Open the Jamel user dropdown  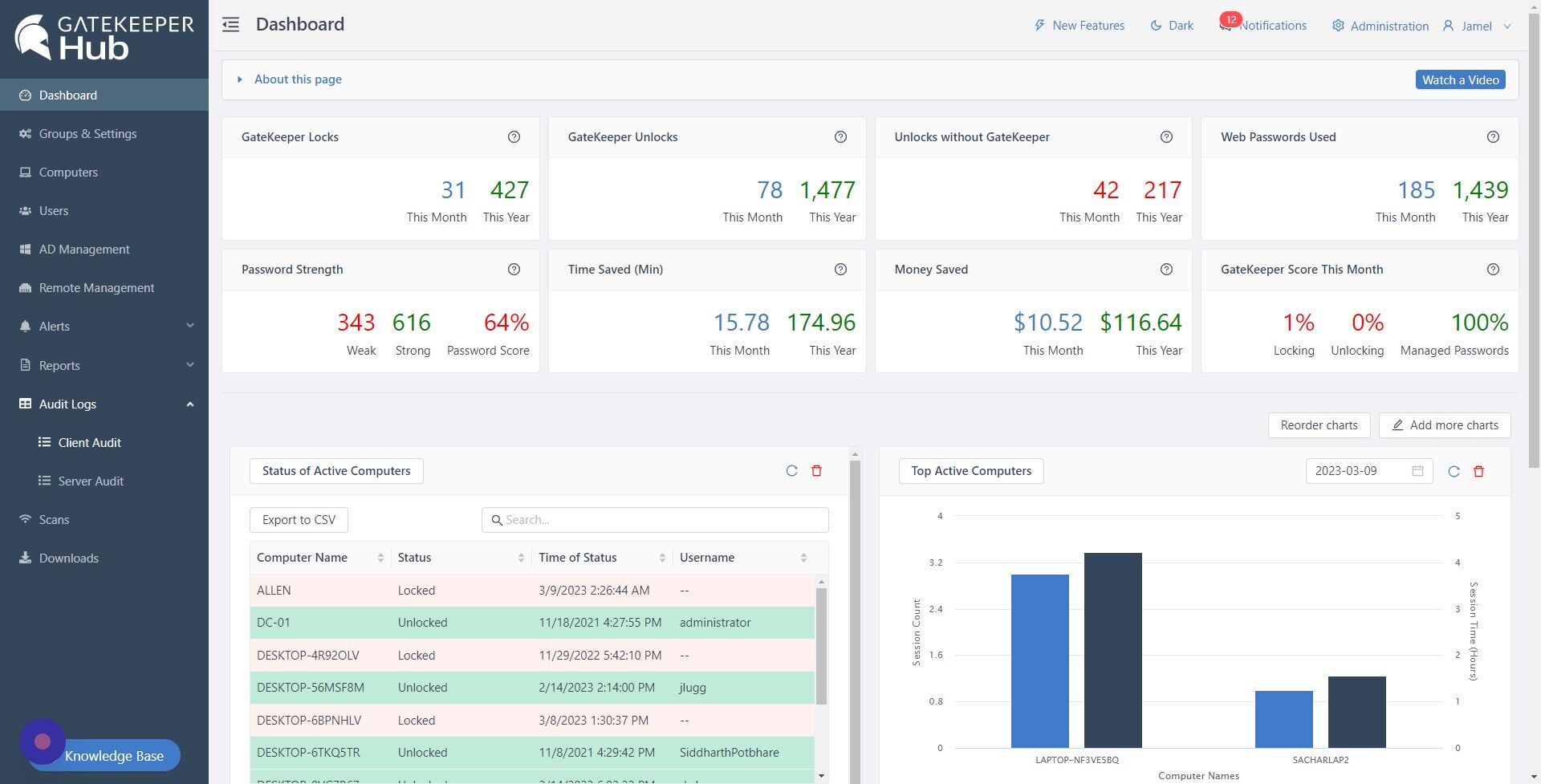(x=1477, y=26)
